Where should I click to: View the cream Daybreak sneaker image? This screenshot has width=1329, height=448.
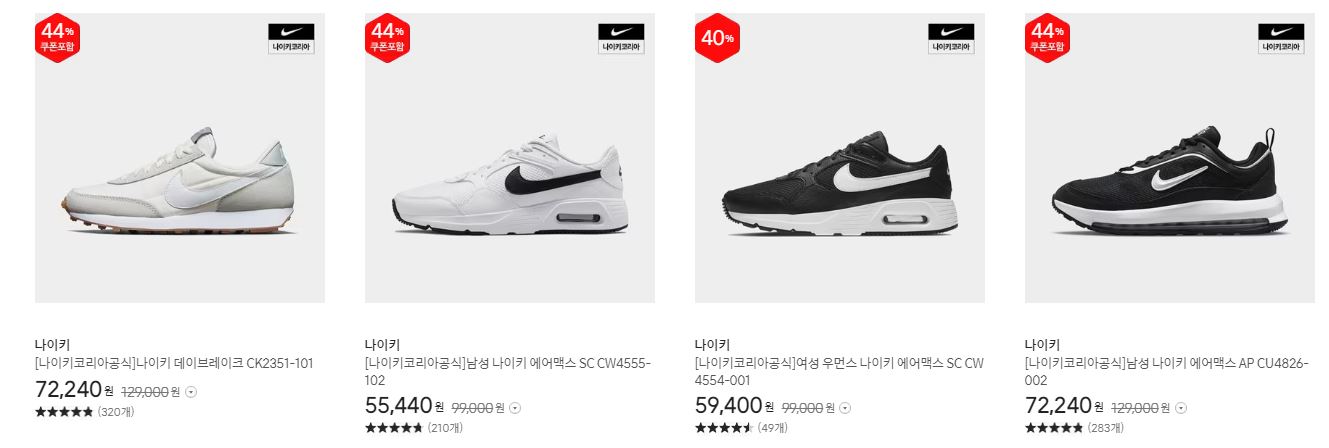click(180, 158)
